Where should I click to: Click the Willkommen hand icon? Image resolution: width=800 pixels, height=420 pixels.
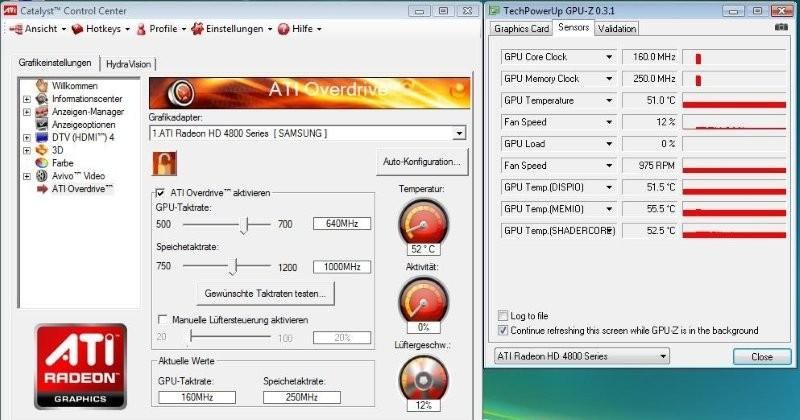(x=42, y=86)
